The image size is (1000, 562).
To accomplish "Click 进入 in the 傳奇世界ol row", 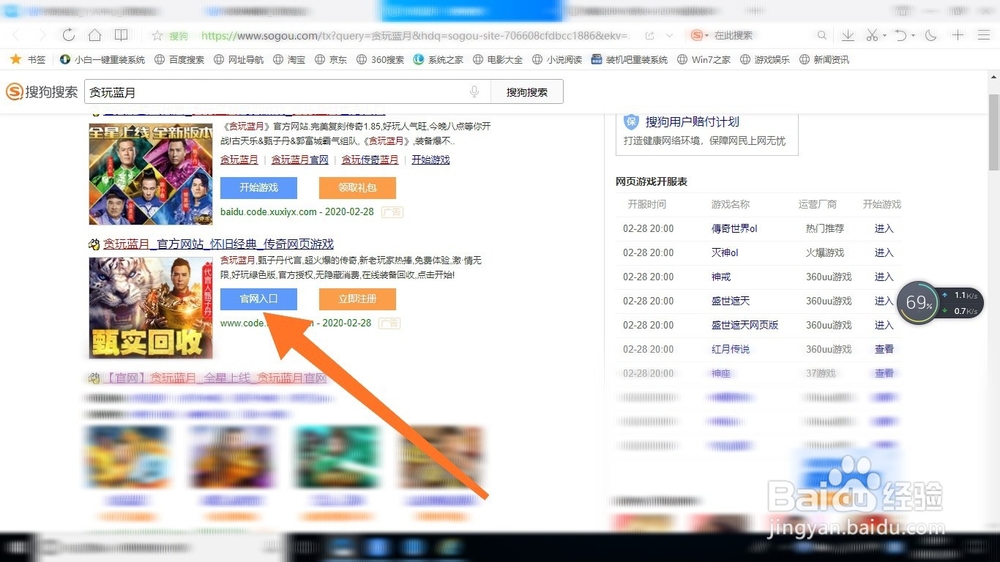I will (x=884, y=228).
